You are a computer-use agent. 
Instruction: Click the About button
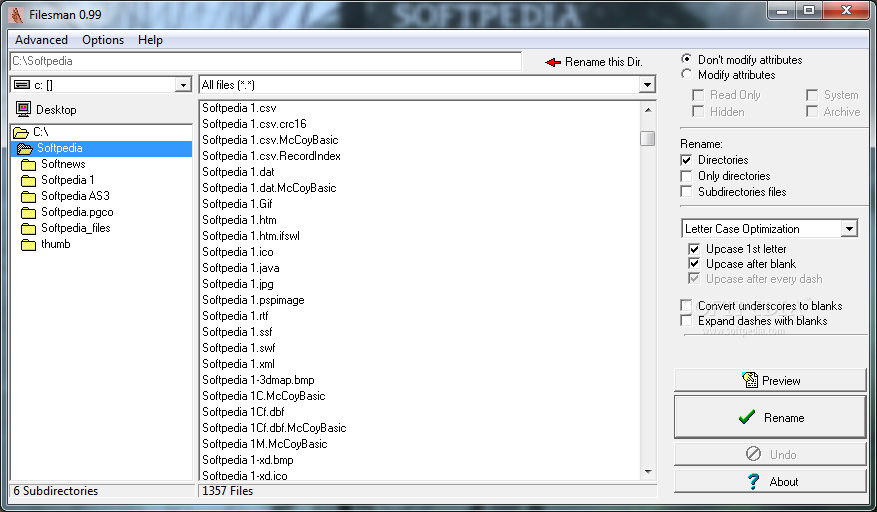(770, 482)
